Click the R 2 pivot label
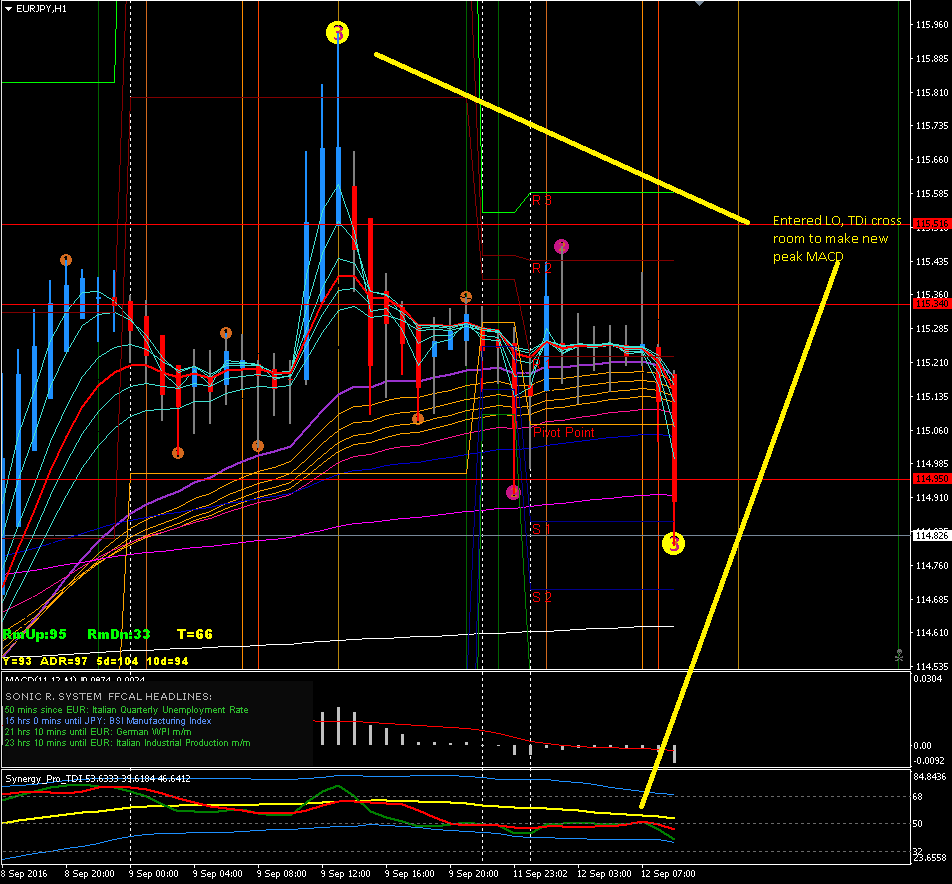Image resolution: width=952 pixels, height=884 pixels. [542, 268]
